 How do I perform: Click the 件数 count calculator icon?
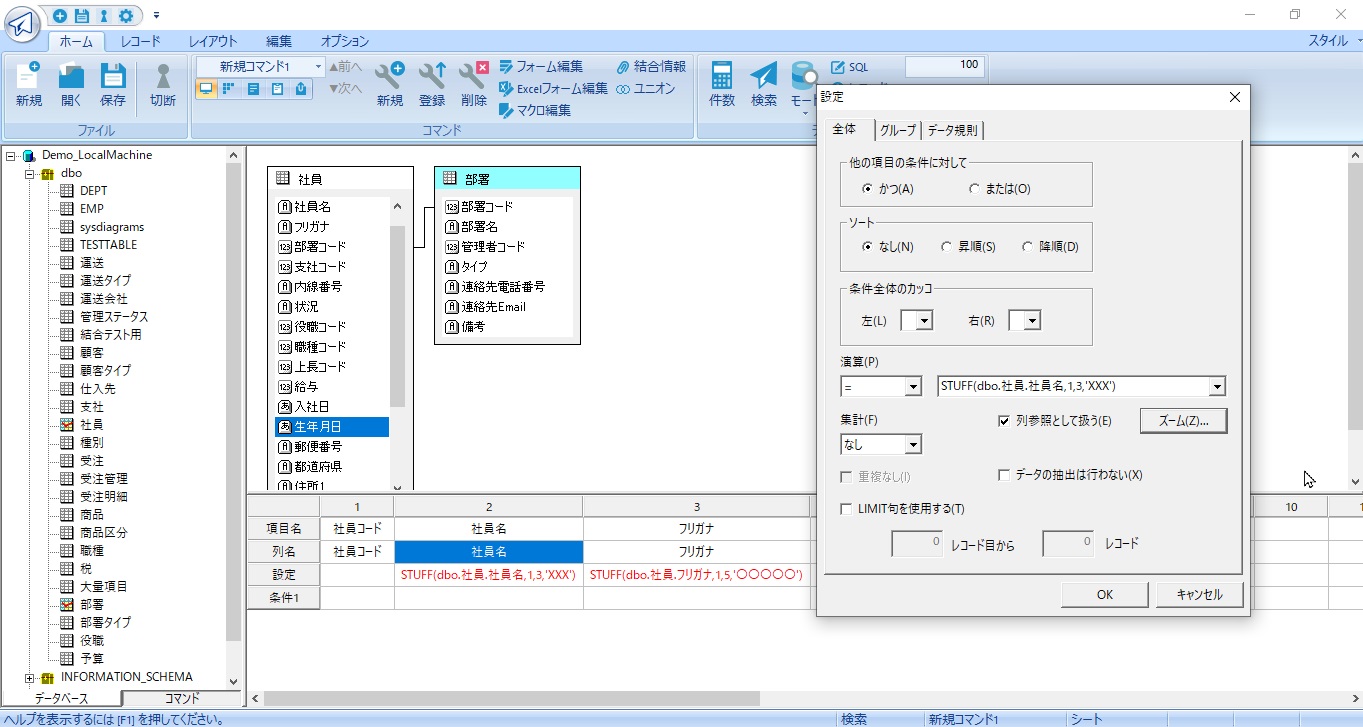click(x=722, y=85)
